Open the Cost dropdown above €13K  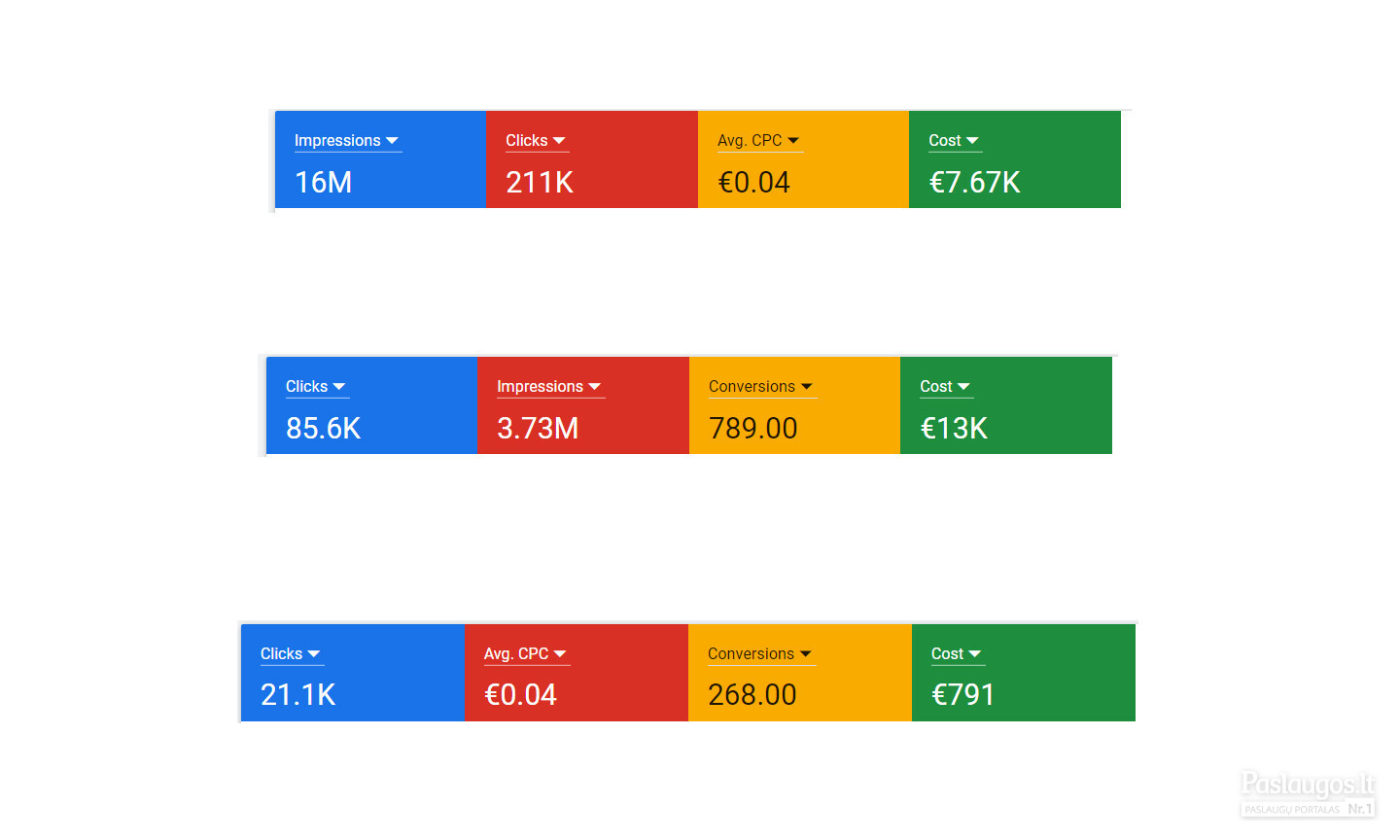coord(946,387)
